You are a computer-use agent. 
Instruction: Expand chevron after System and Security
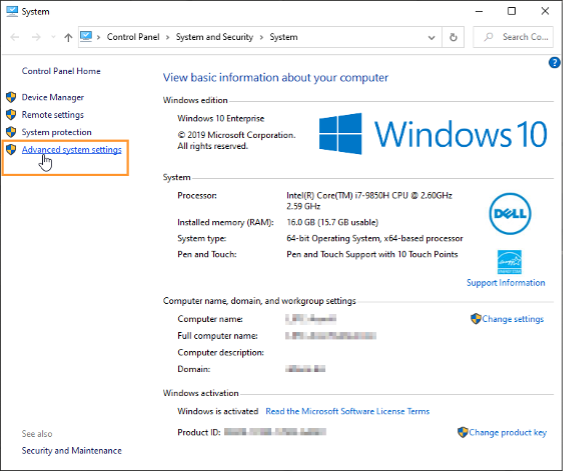tap(261, 37)
